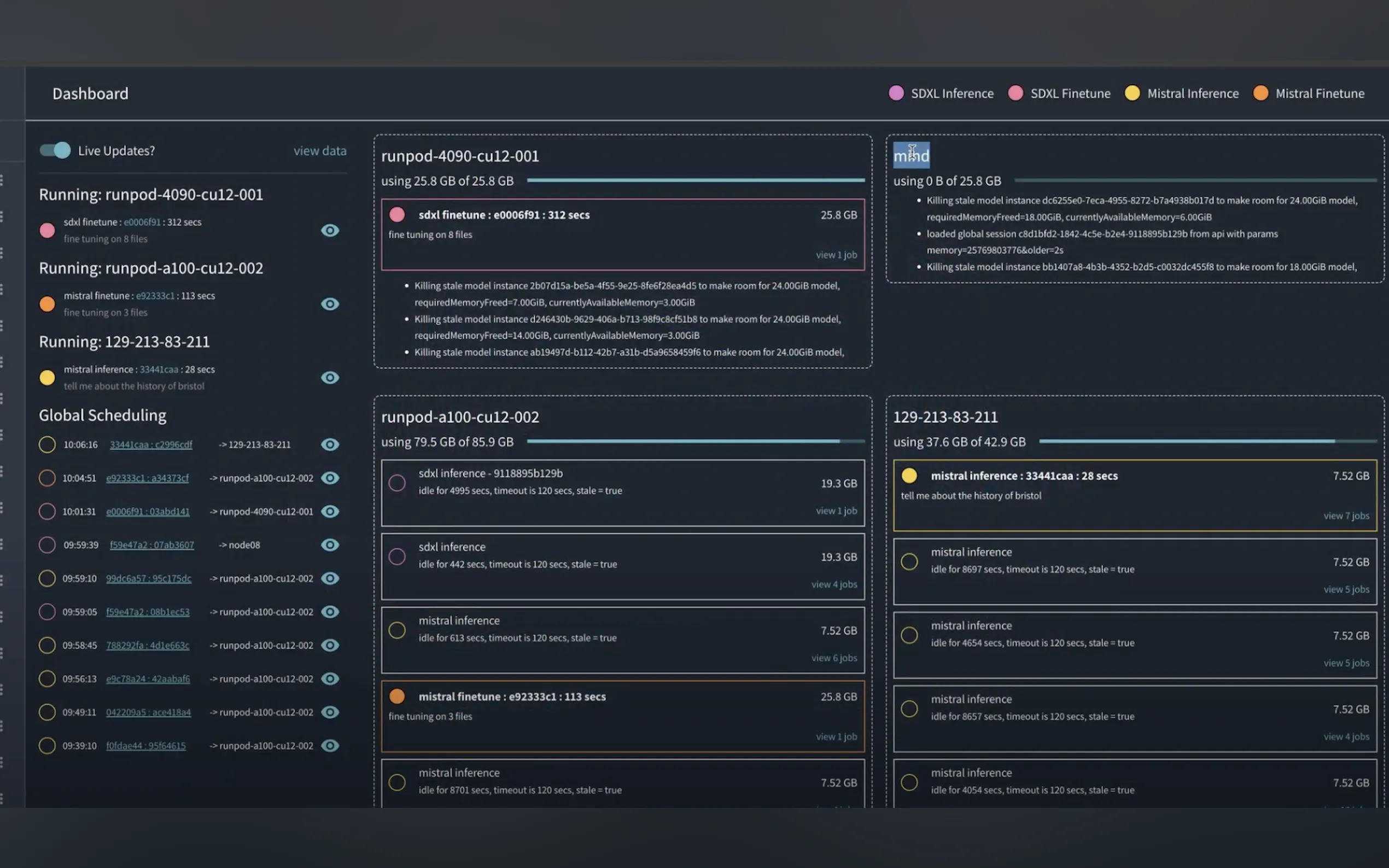Click eye icon for sdxl finetune e0006f91

[330, 230]
